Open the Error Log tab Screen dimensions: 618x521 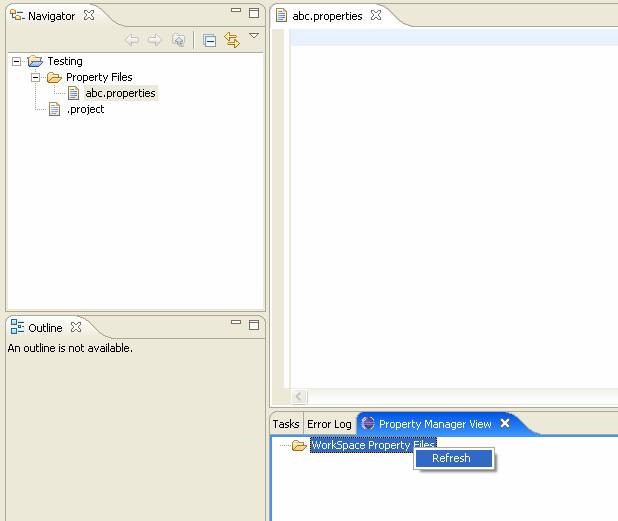329,424
